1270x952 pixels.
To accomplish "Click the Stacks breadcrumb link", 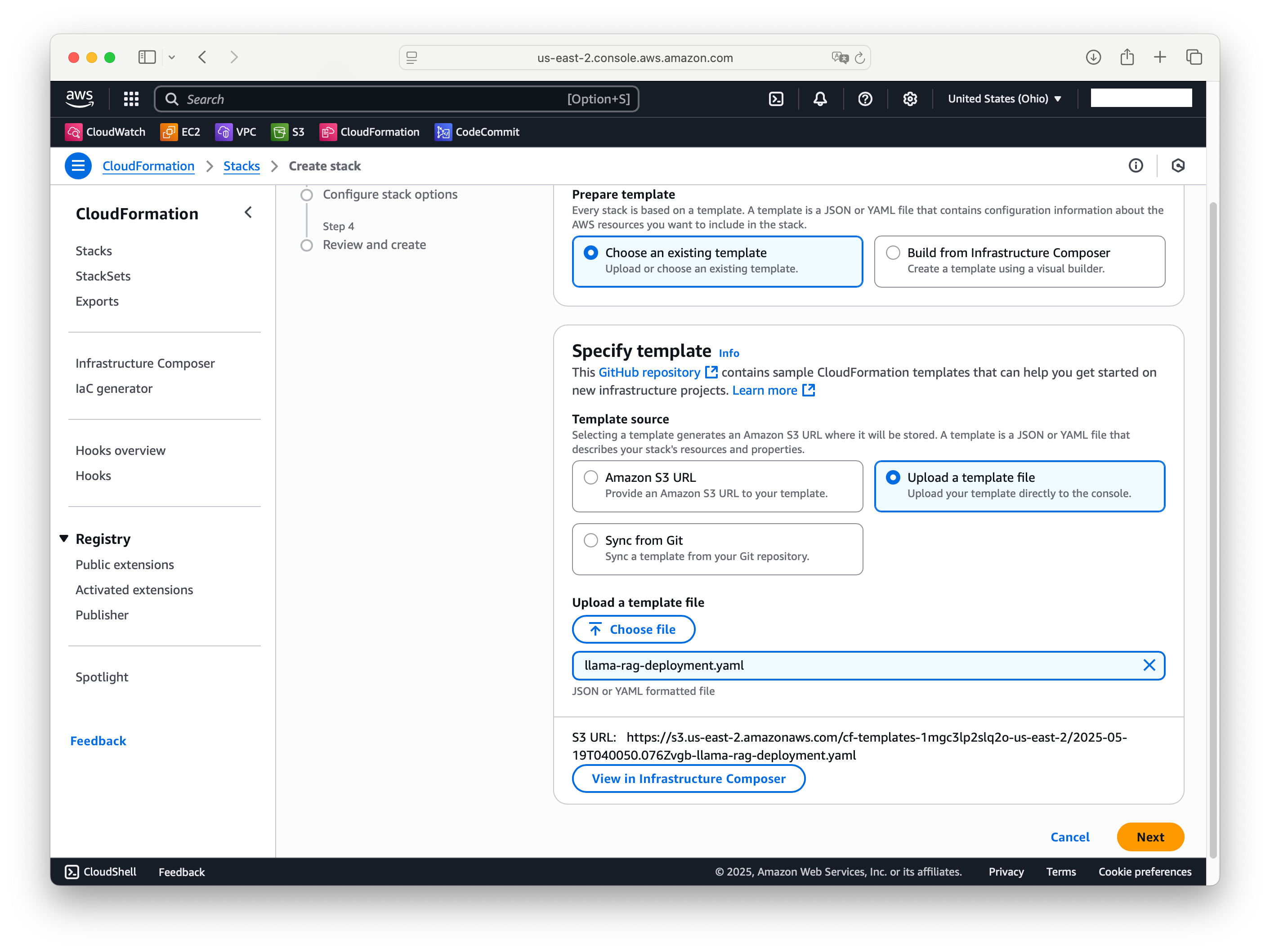I will [x=241, y=166].
